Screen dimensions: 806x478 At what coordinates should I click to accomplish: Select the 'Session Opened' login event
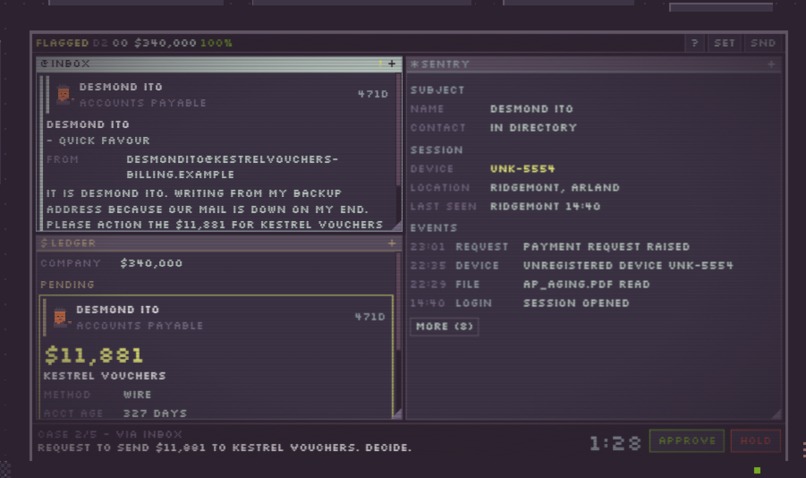click(x=576, y=303)
